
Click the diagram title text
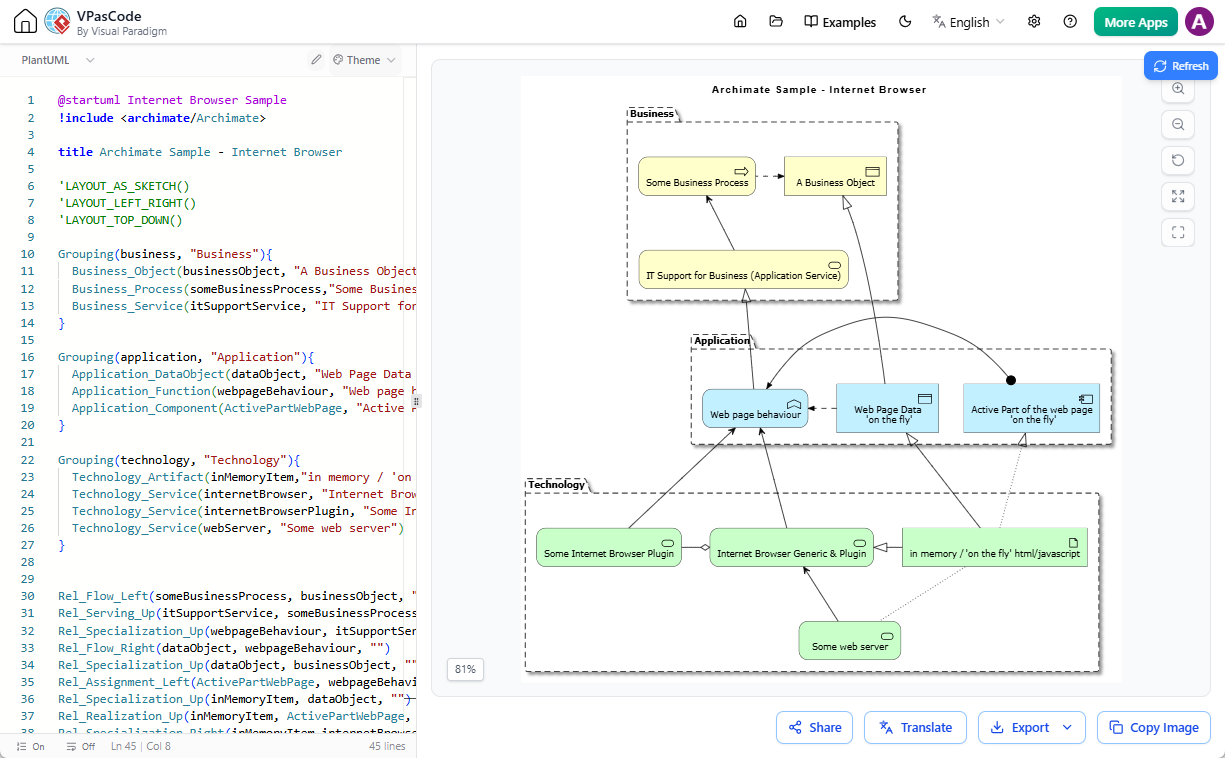pos(819,89)
